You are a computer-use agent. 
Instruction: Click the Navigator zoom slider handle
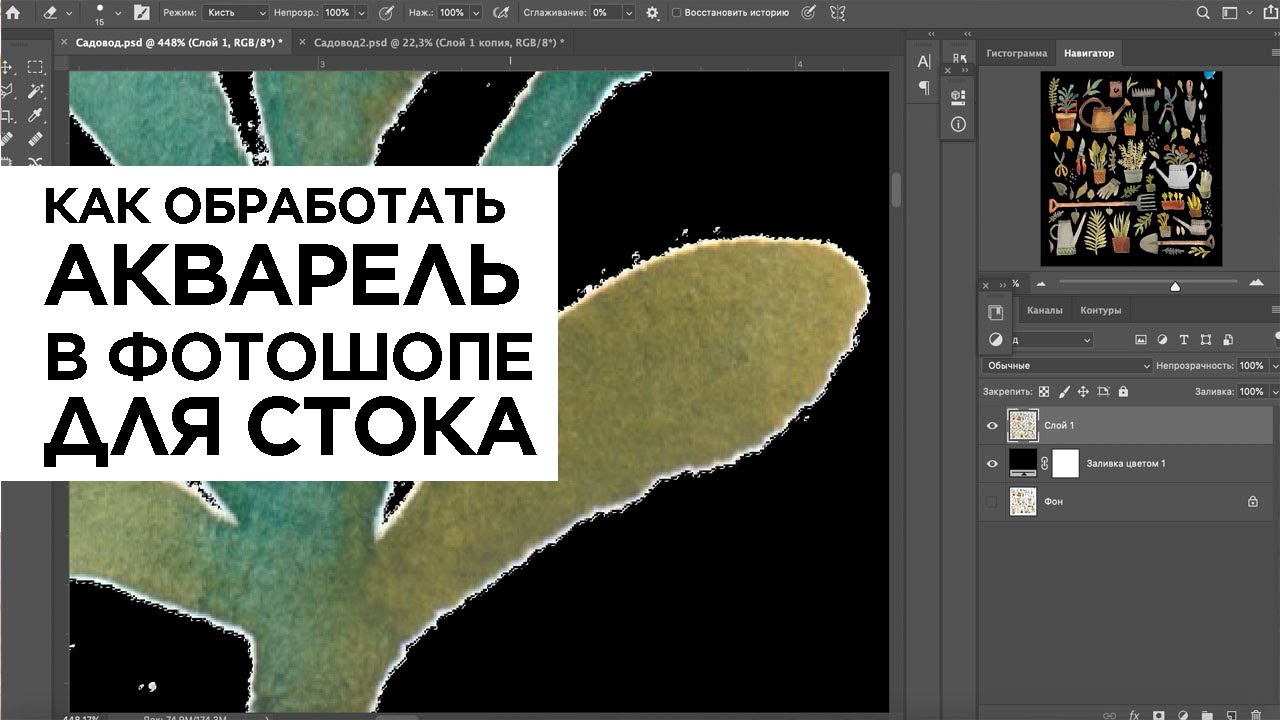1175,288
